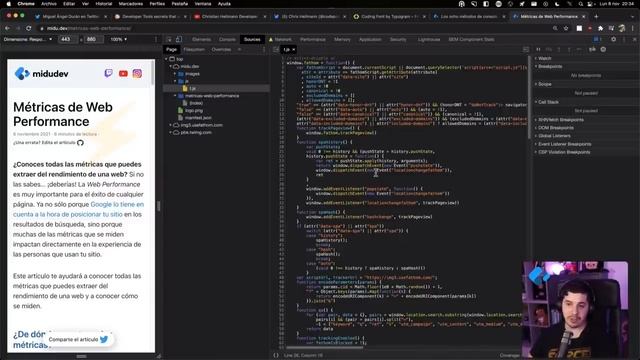Open the Dimensions Responsive dropdown

(x=28, y=40)
